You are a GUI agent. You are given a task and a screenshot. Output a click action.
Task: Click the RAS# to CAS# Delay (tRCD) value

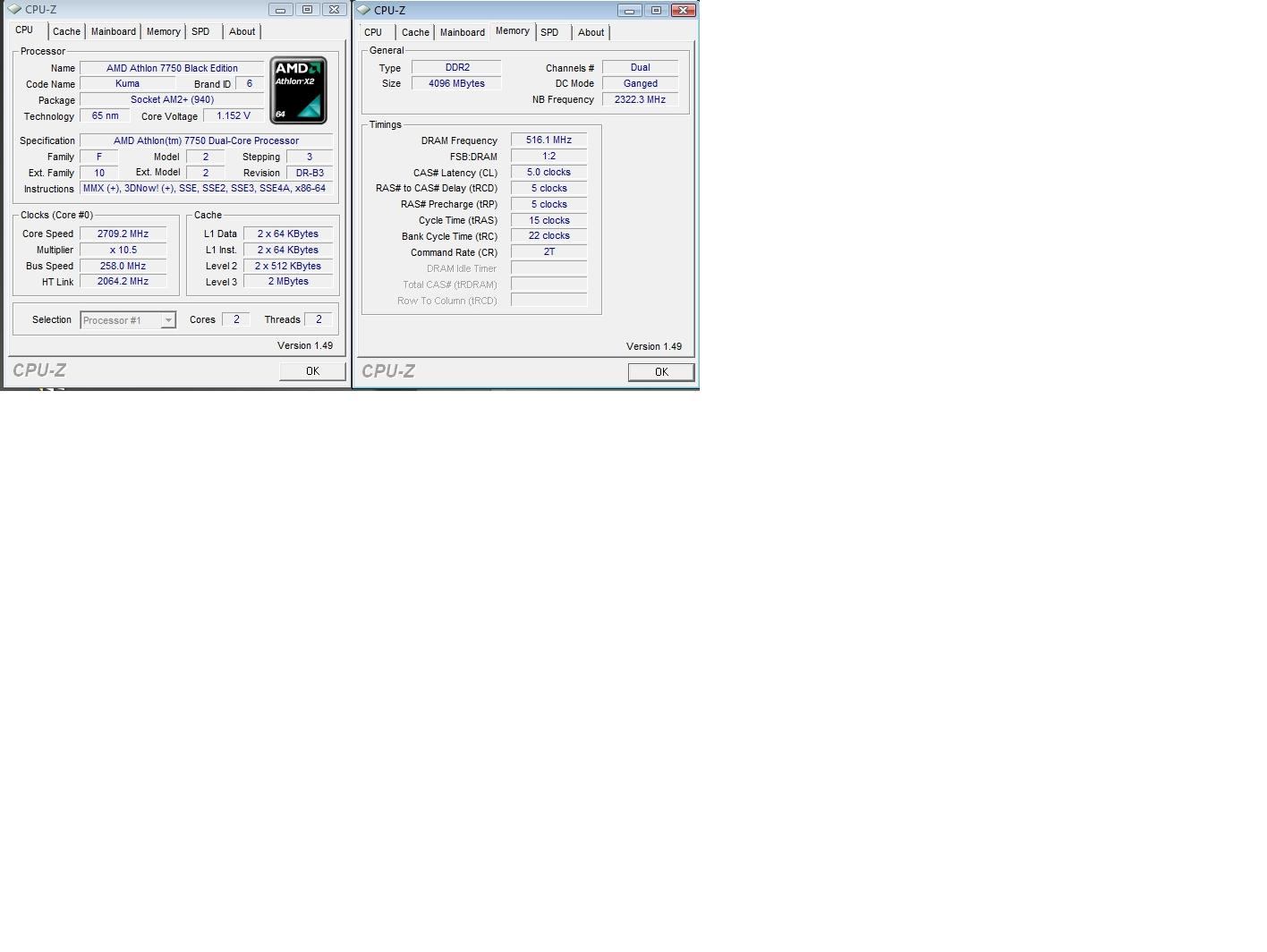[549, 188]
